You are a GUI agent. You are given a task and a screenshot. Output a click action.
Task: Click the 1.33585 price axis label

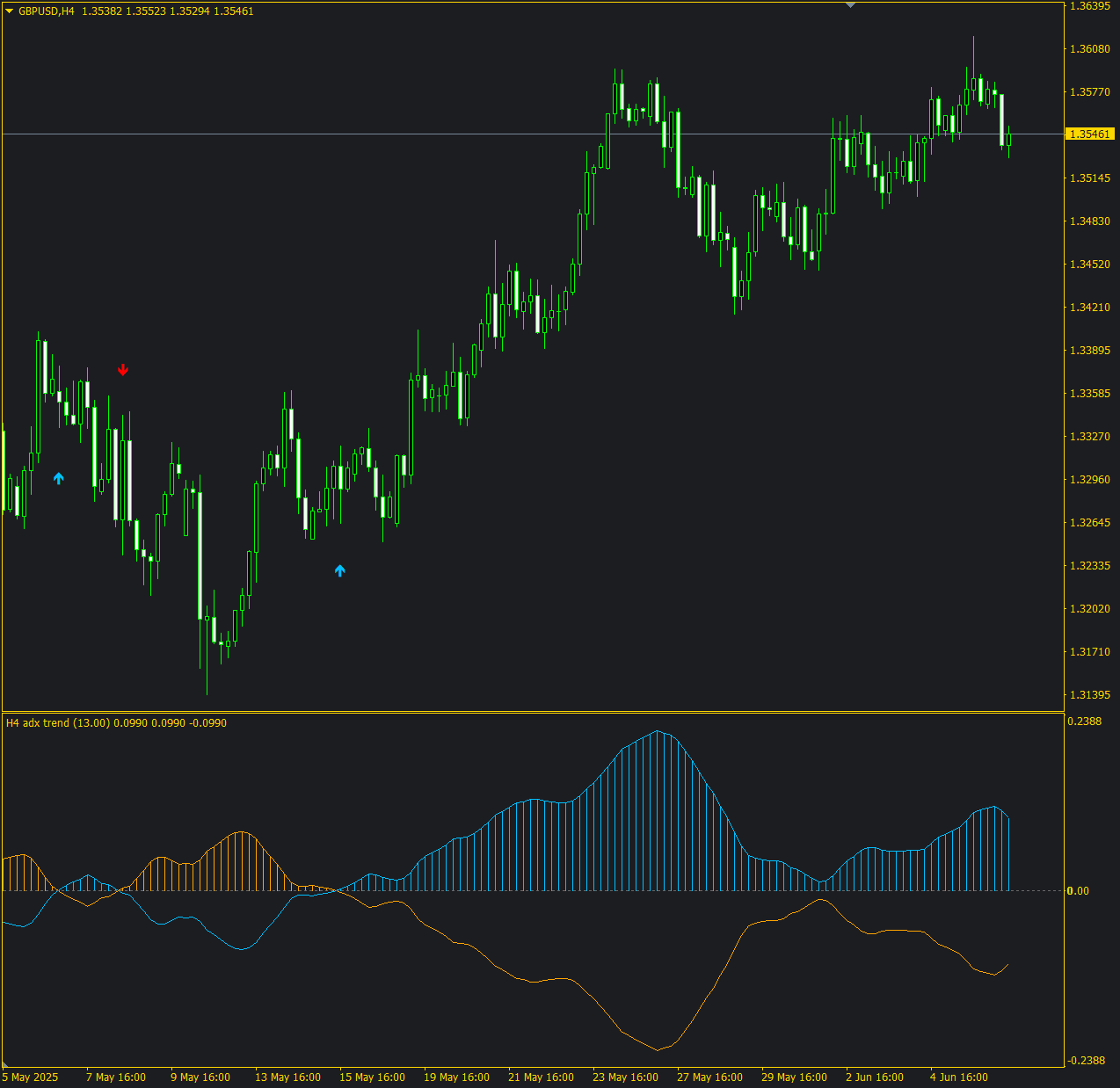(1089, 394)
